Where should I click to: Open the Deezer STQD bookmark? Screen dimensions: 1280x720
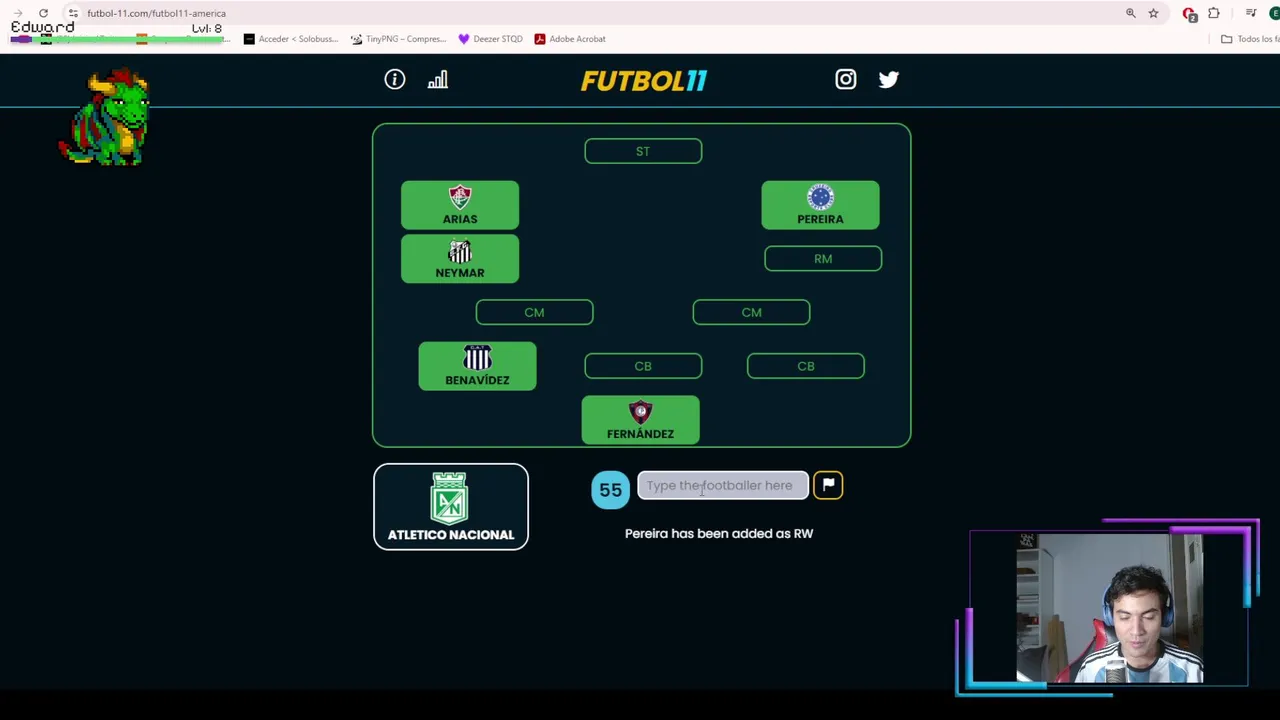pos(490,39)
